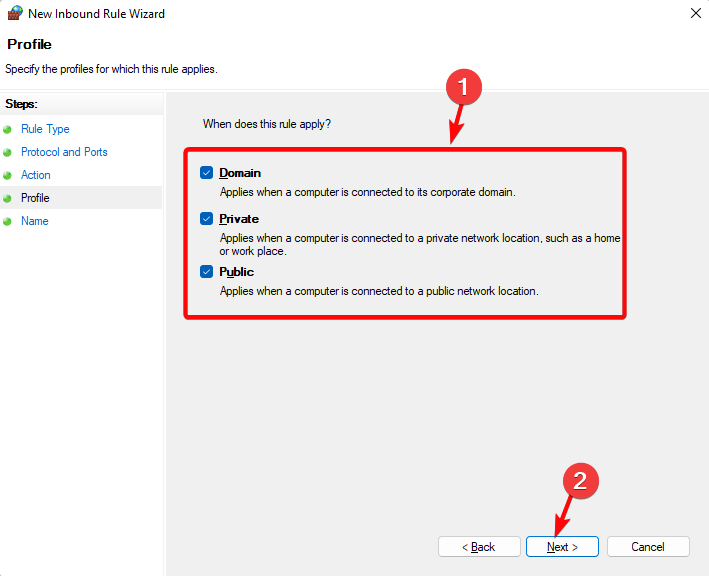Cancel the inbound rule wizard
The width and height of the screenshot is (709, 576).
[648, 547]
